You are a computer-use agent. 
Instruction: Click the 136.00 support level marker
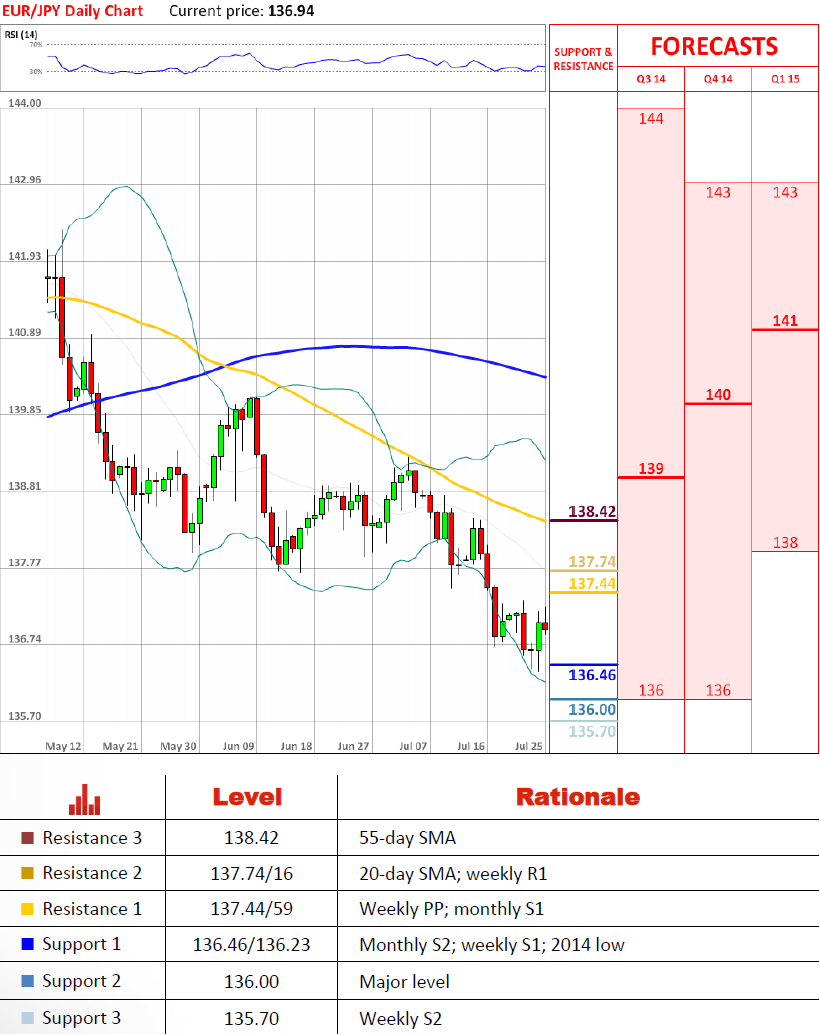592,710
